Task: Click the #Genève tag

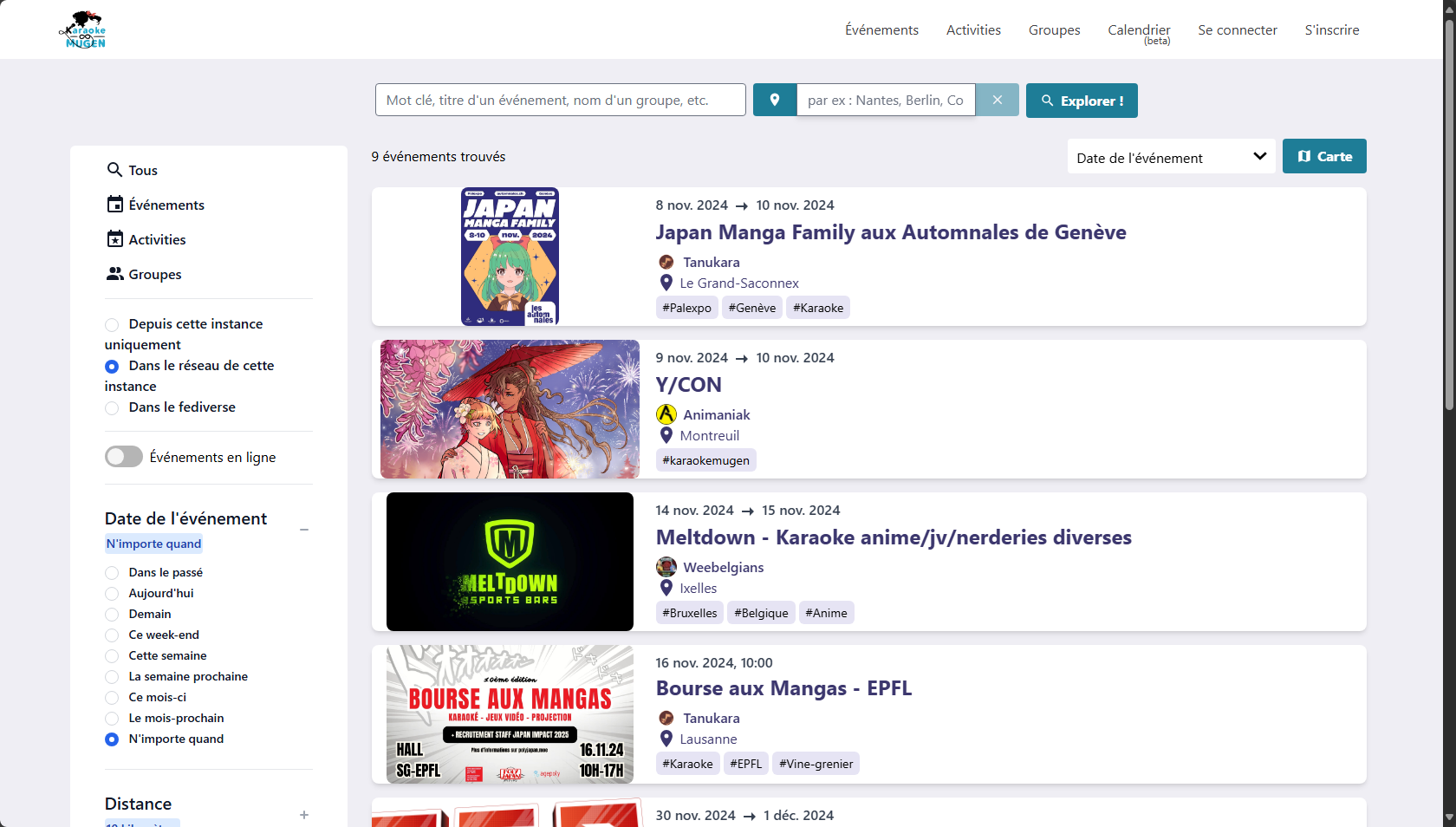Action: pyautogui.click(x=752, y=308)
